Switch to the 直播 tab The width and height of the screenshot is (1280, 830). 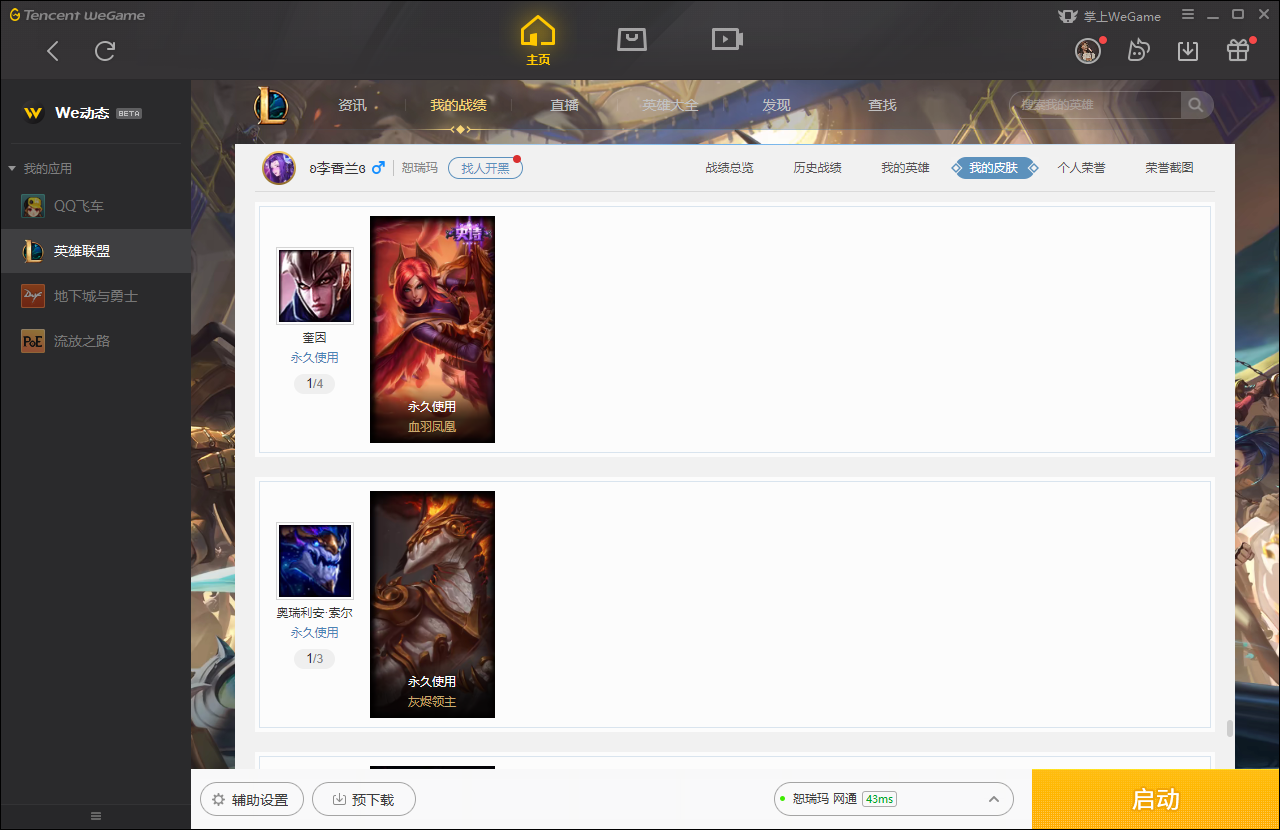coord(565,105)
